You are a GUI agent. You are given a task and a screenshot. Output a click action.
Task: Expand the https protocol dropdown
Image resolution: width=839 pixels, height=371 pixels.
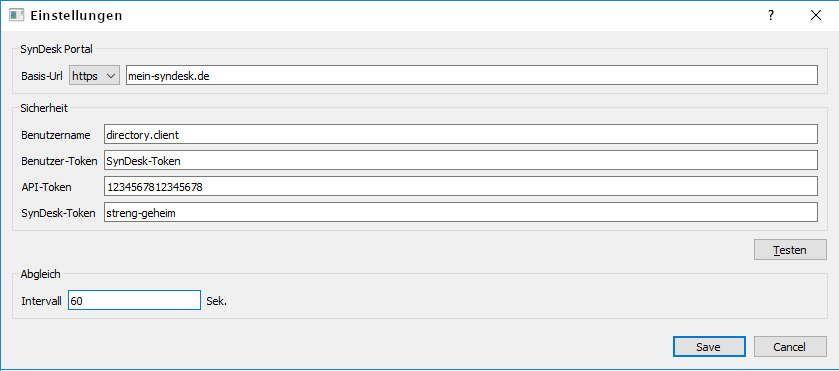tap(94, 76)
